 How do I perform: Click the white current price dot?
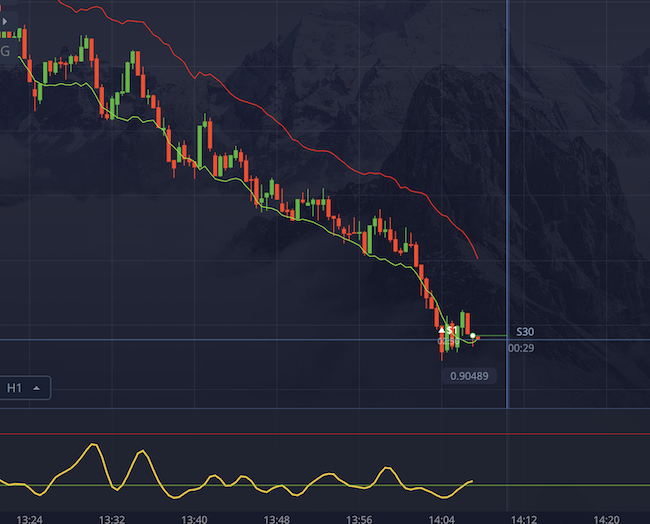pyautogui.click(x=472, y=336)
